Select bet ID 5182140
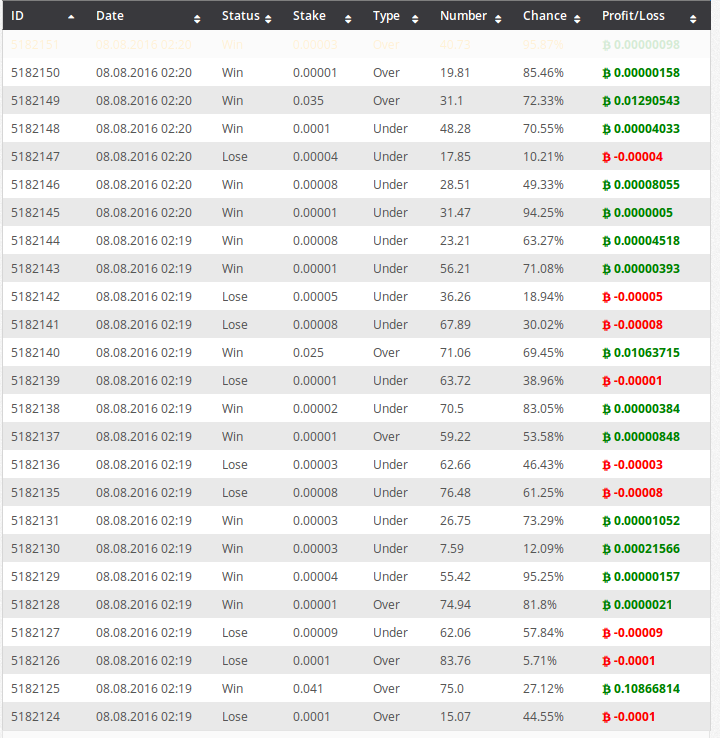The image size is (720, 738). pos(35,353)
